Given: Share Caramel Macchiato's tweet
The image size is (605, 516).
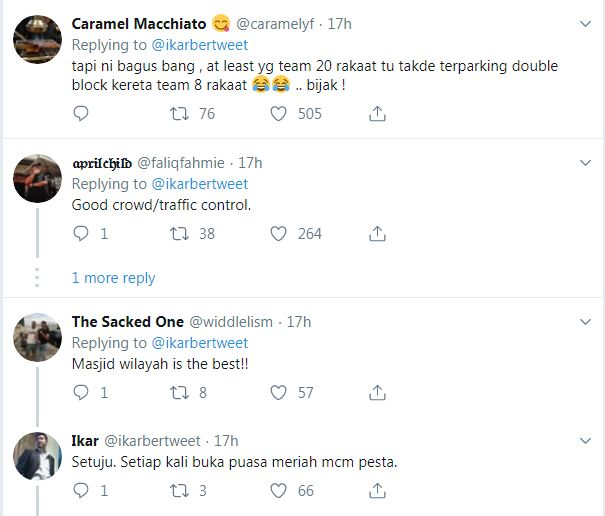Looking at the screenshot, I should [x=378, y=114].
